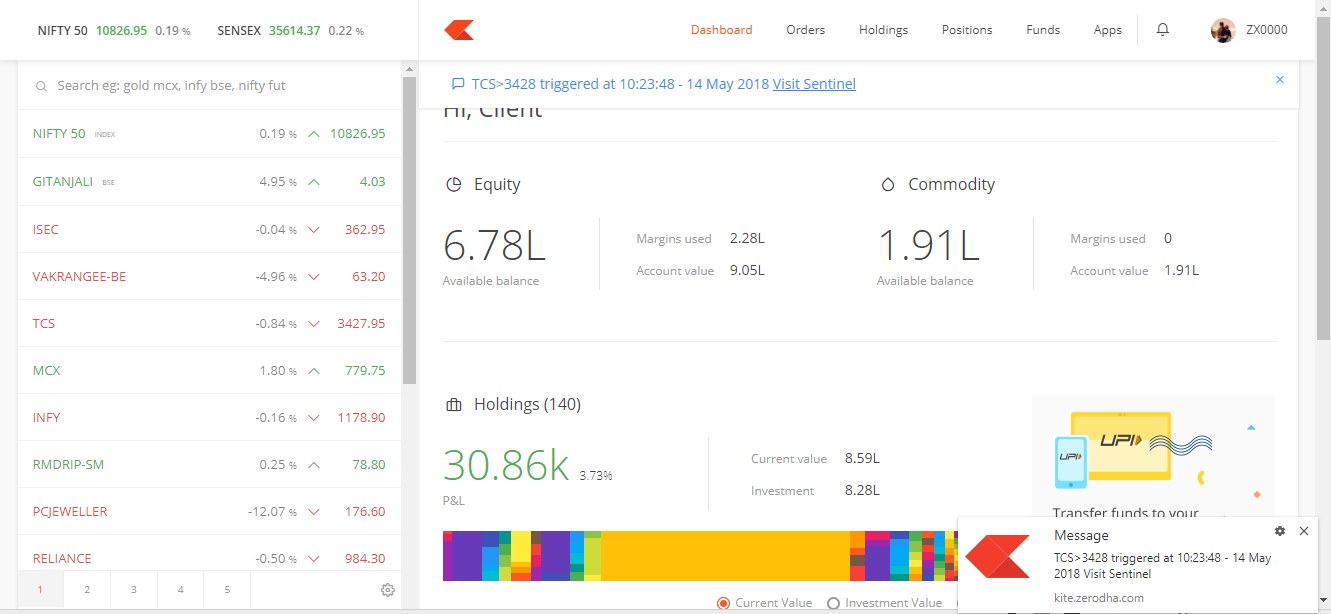This screenshot has width=1331, height=614.
Task: Open ZX0000 user account menu
Action: click(1267, 30)
